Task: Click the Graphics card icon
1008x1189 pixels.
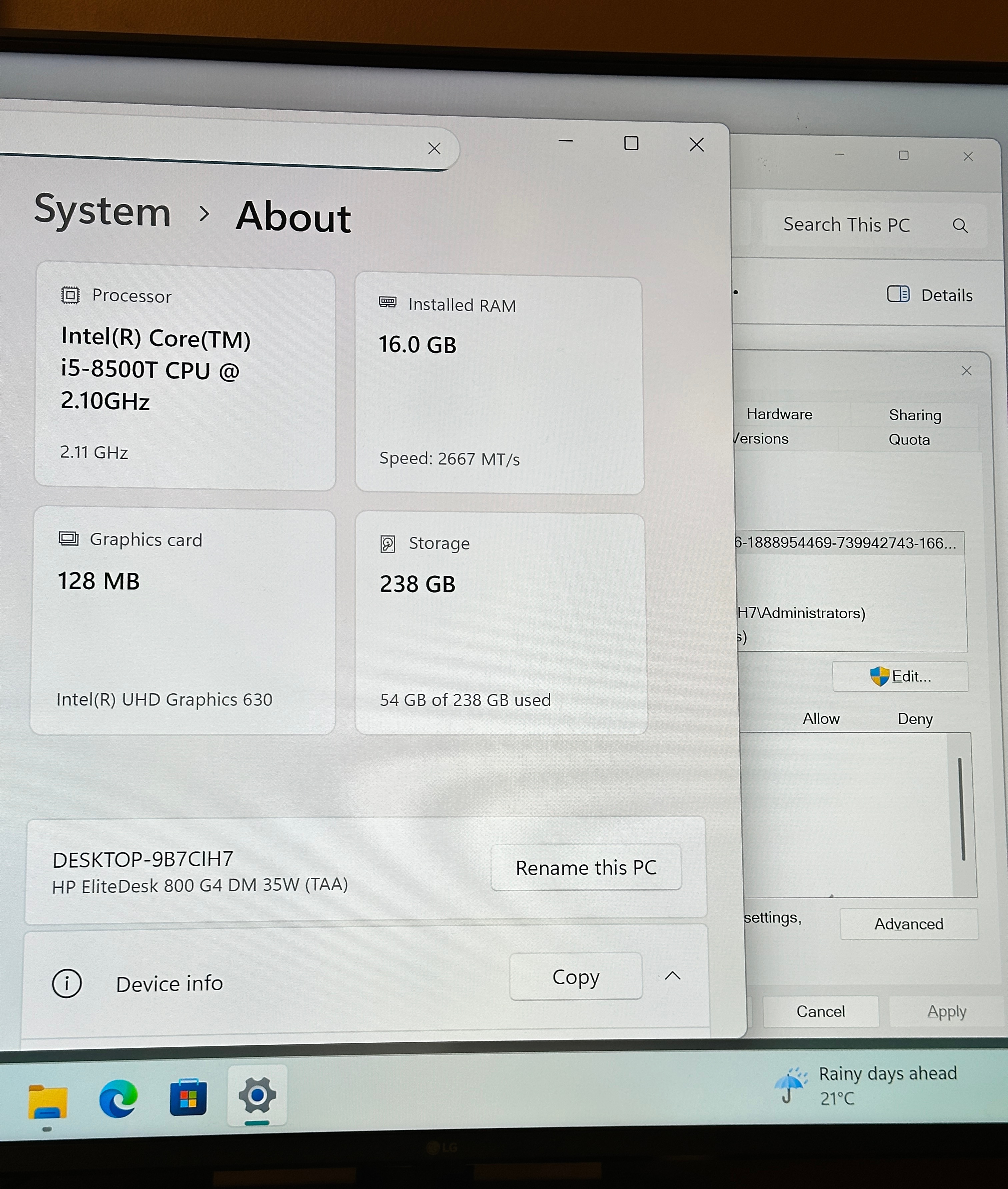Action: click(69, 538)
